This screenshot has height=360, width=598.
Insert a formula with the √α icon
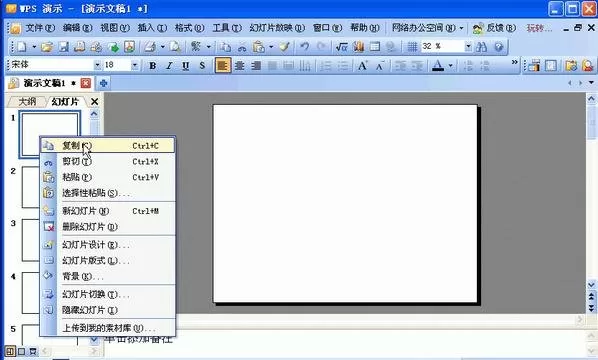pyautogui.click(x=341, y=47)
